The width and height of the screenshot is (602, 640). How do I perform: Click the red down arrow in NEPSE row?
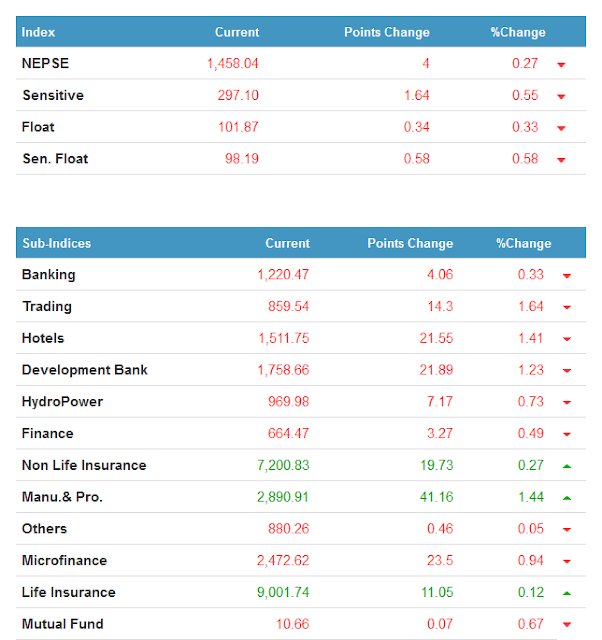pos(561,64)
